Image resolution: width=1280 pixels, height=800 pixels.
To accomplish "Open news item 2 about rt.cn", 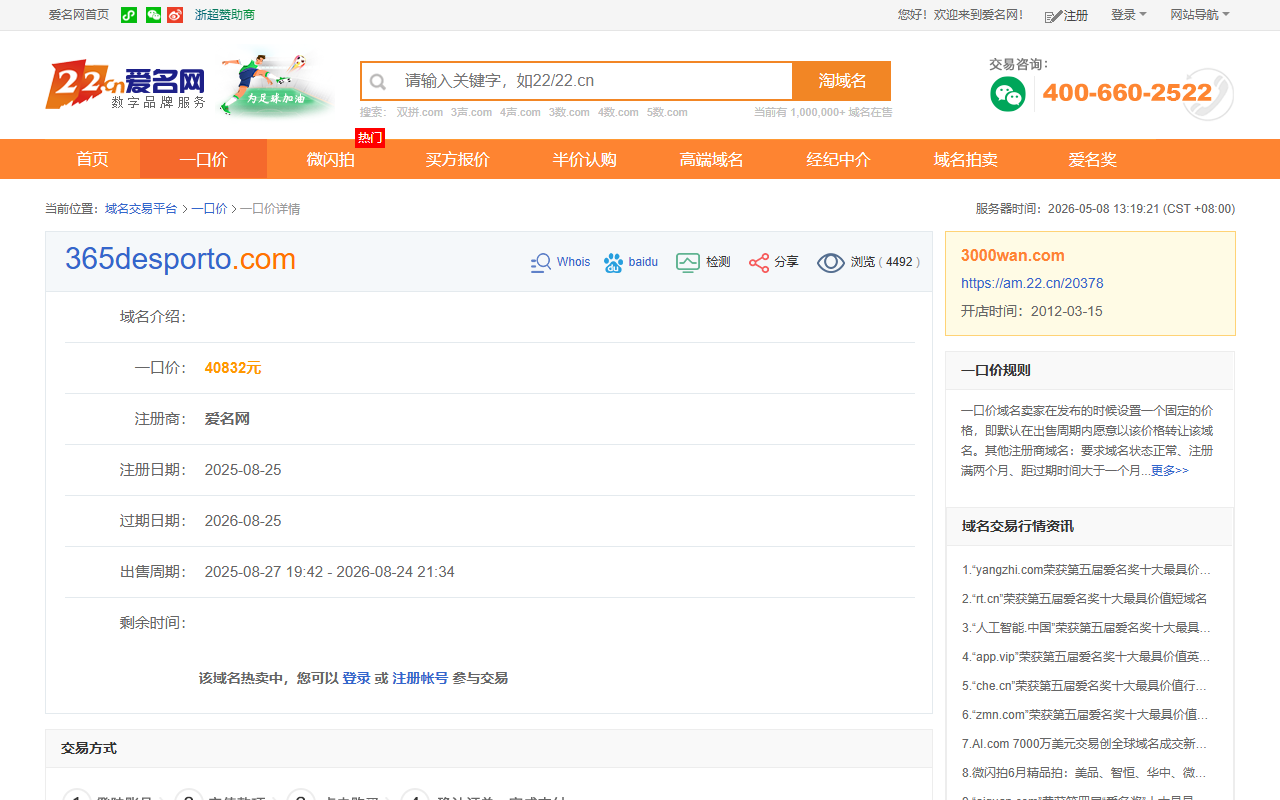I will click(x=1085, y=599).
